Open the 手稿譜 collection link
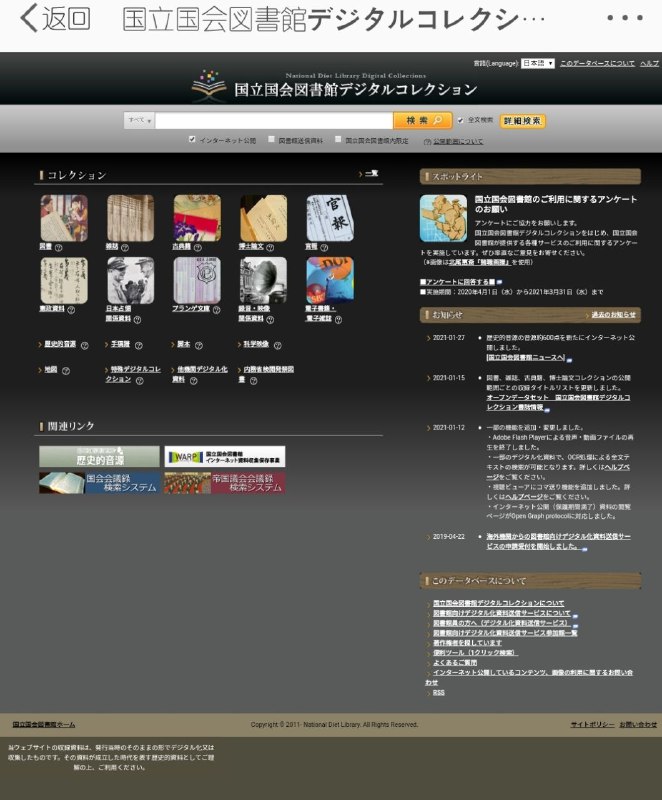Screen dimensions: 662x800 (120, 344)
